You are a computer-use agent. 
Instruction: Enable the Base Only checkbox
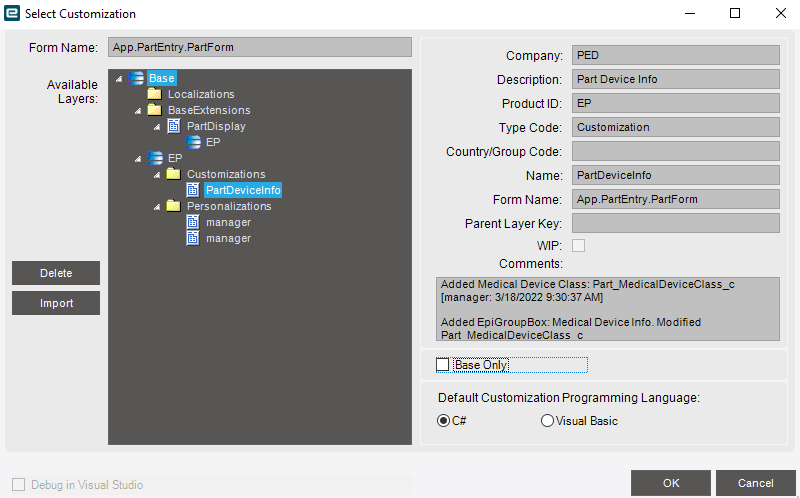click(443, 365)
